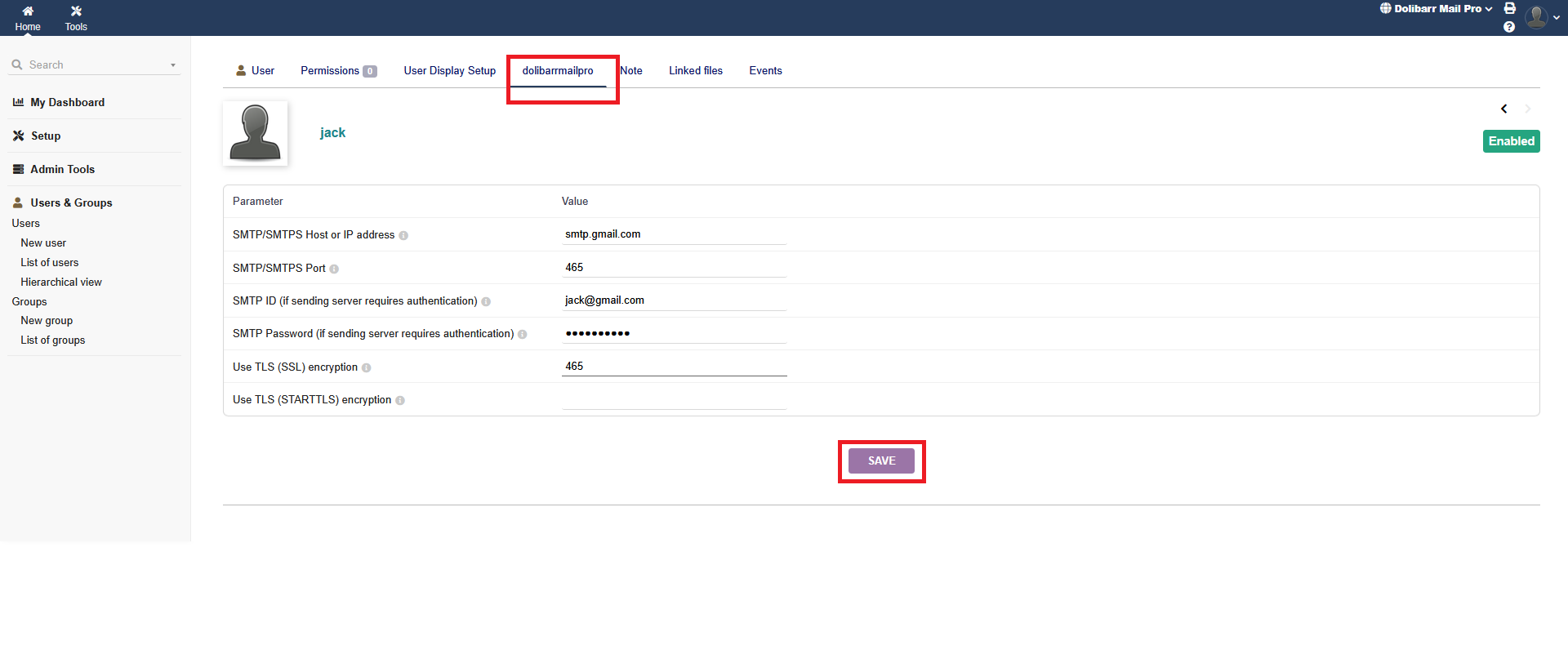Go to previous user with left arrow
The width and height of the screenshot is (1568, 654).
click(x=1503, y=109)
